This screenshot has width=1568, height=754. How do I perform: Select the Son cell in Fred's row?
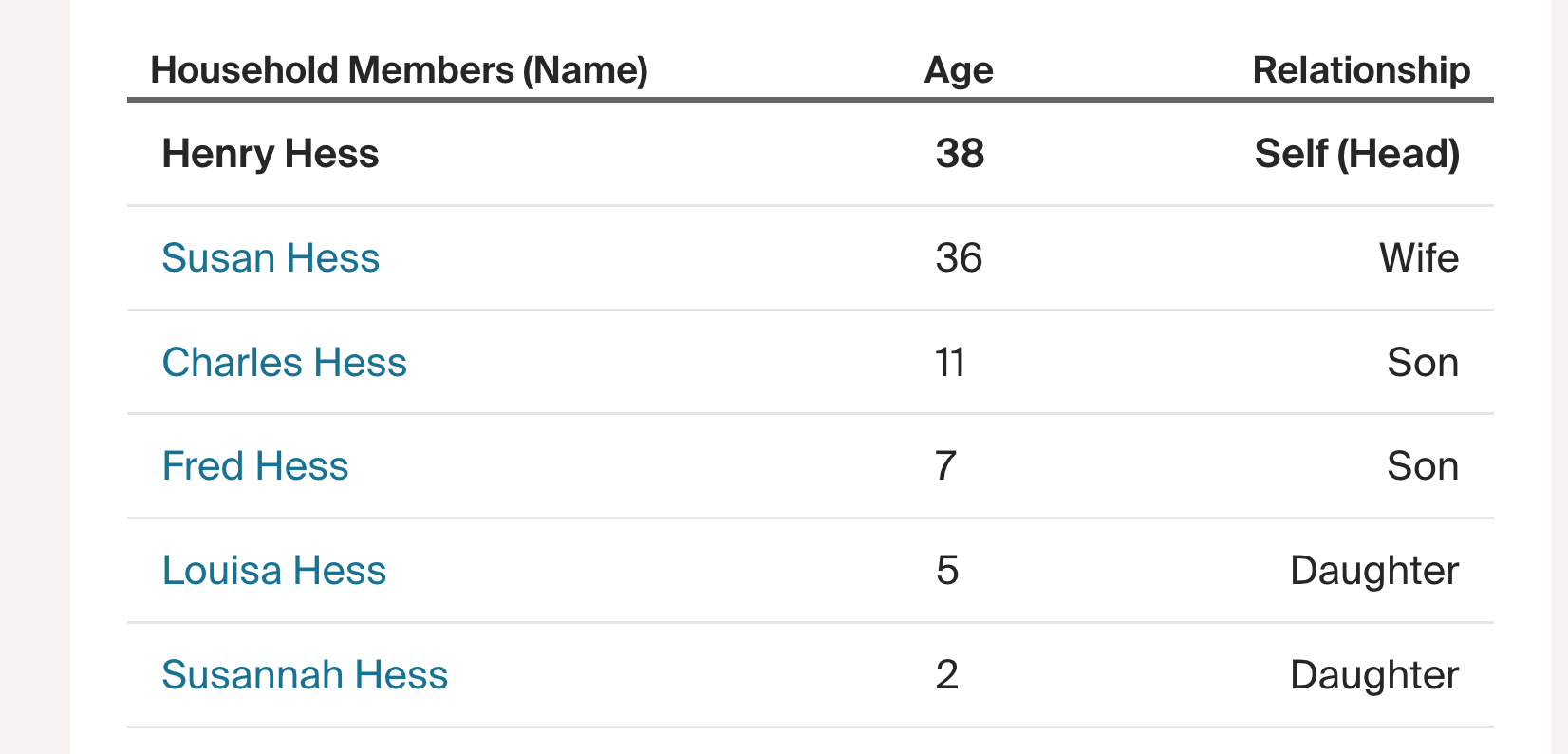tap(1422, 466)
